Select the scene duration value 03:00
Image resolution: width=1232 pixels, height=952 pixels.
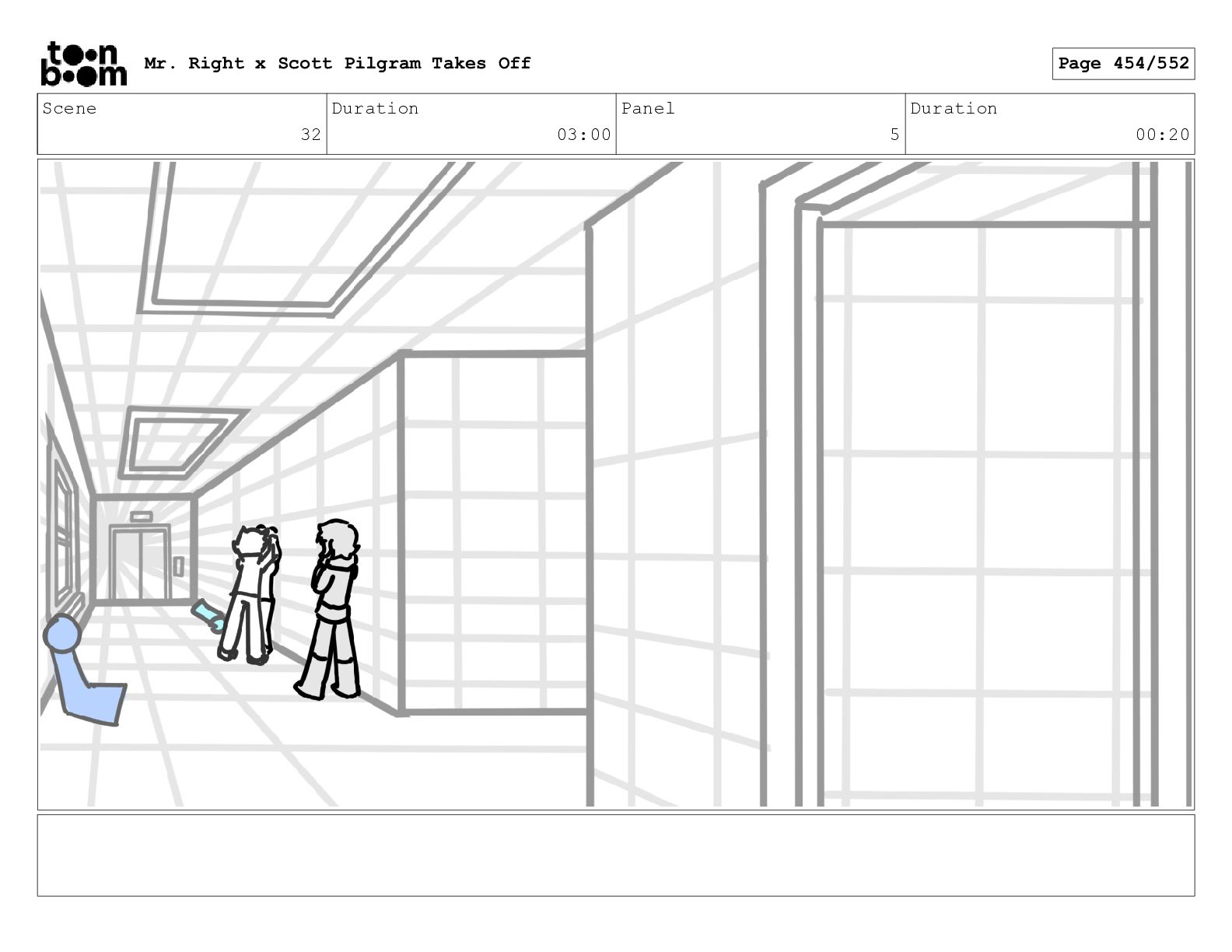584,135
